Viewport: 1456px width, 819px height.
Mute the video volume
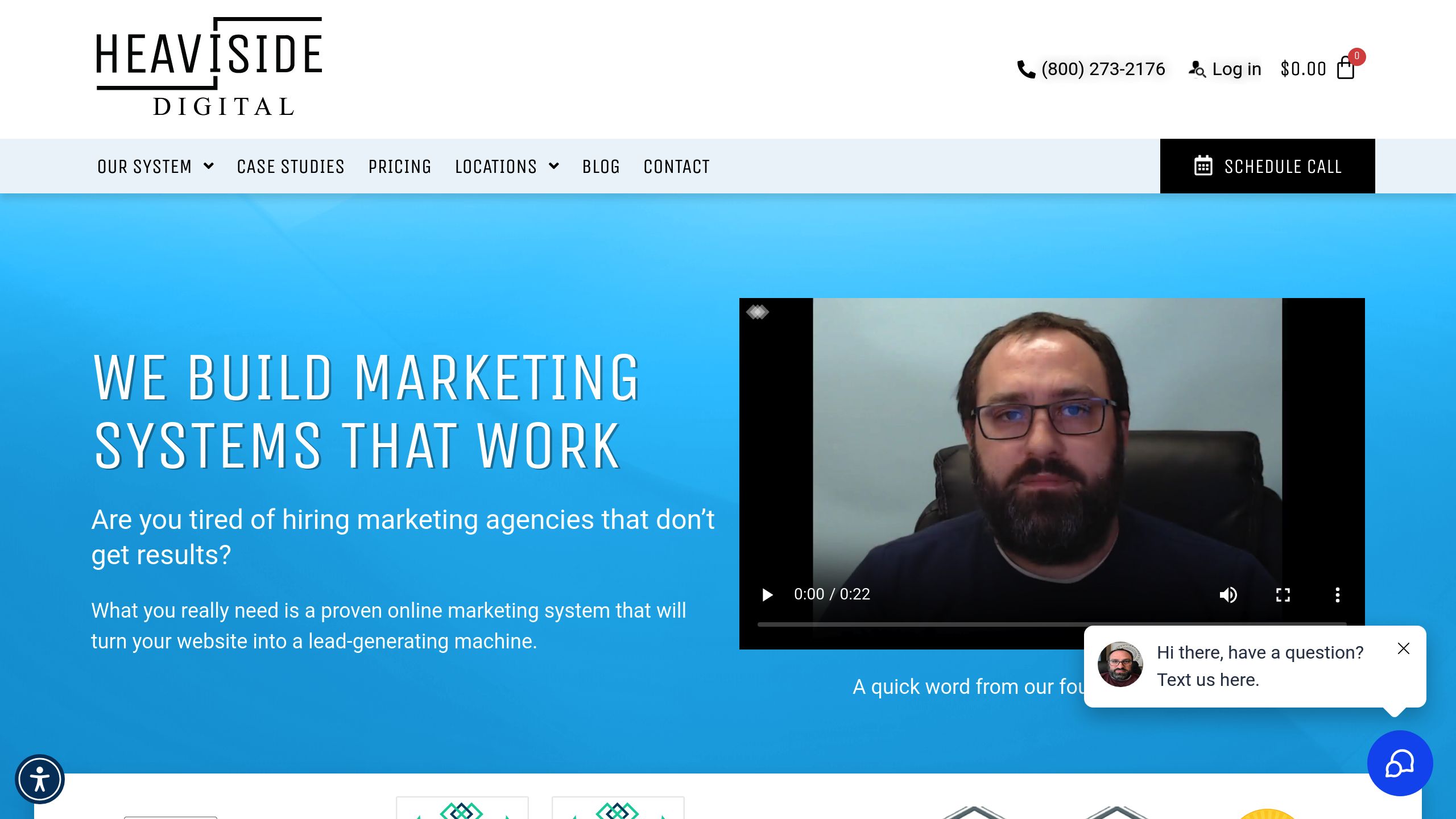(x=1228, y=595)
